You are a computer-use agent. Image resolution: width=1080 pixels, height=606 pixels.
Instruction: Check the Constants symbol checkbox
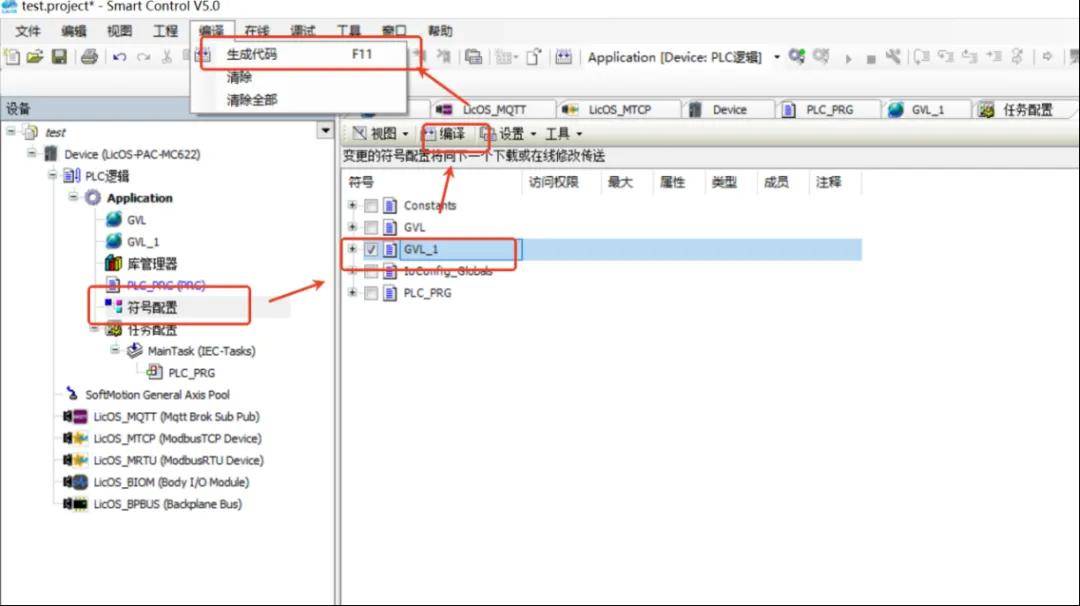pyautogui.click(x=371, y=206)
